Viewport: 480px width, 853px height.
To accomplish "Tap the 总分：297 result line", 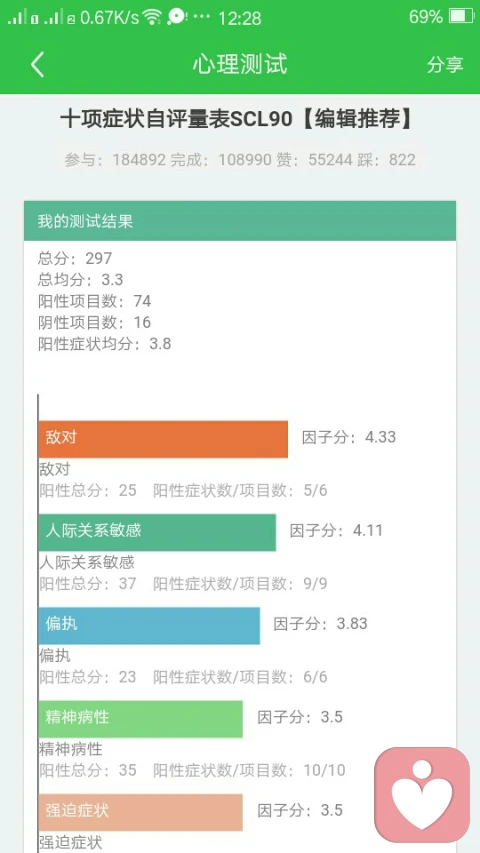I will [75, 258].
